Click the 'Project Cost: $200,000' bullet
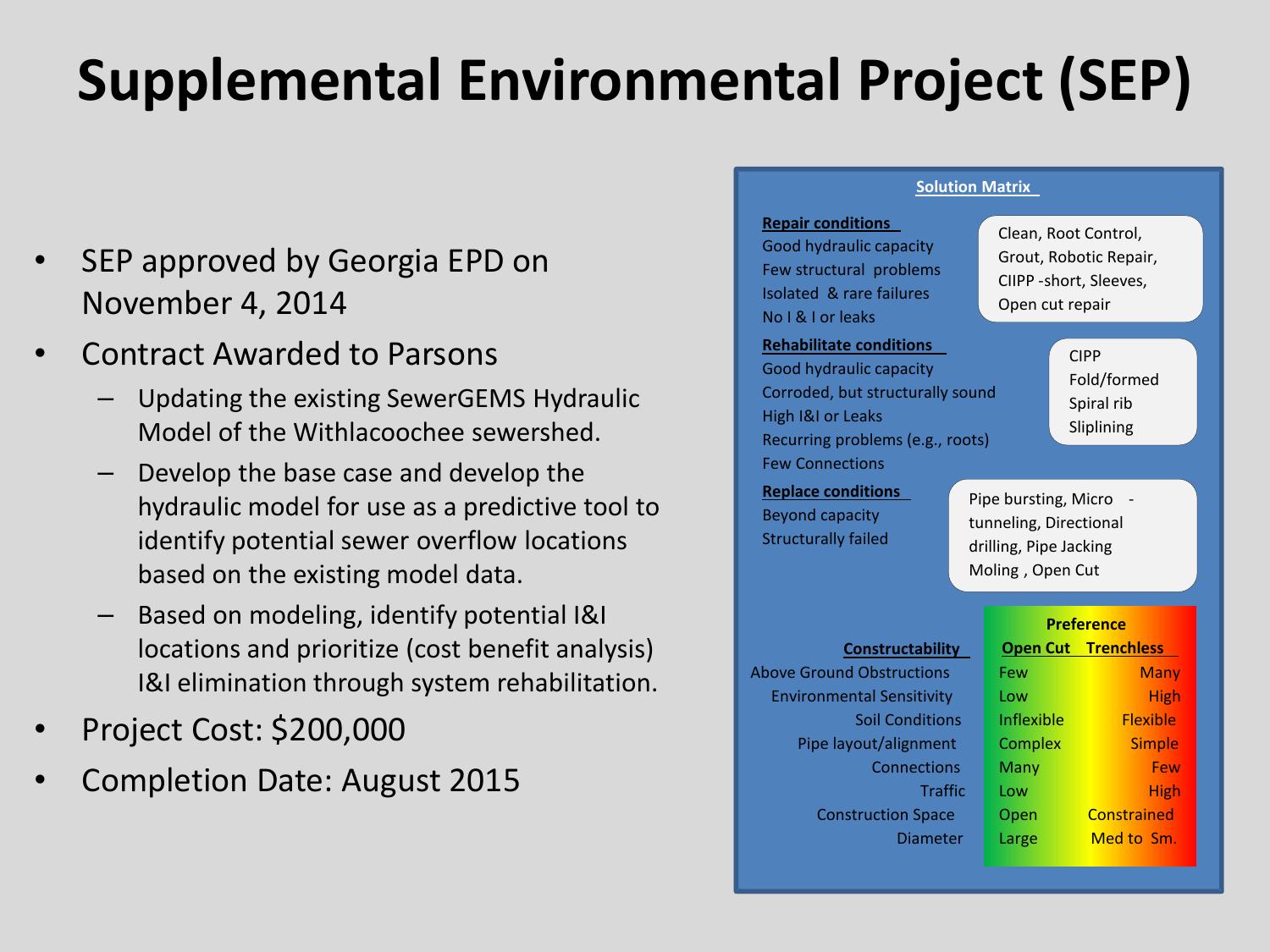 point(243,729)
